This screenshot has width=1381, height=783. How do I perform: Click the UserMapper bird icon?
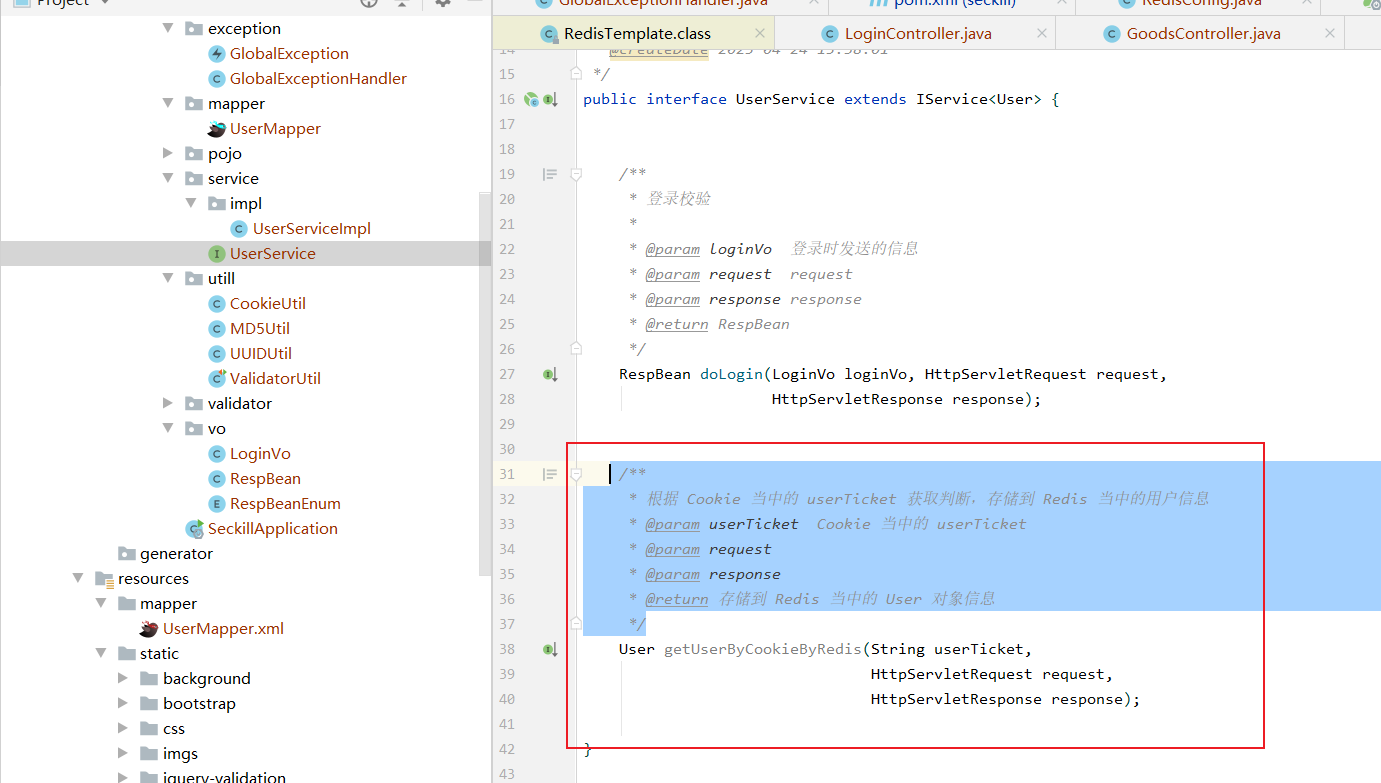coord(216,128)
